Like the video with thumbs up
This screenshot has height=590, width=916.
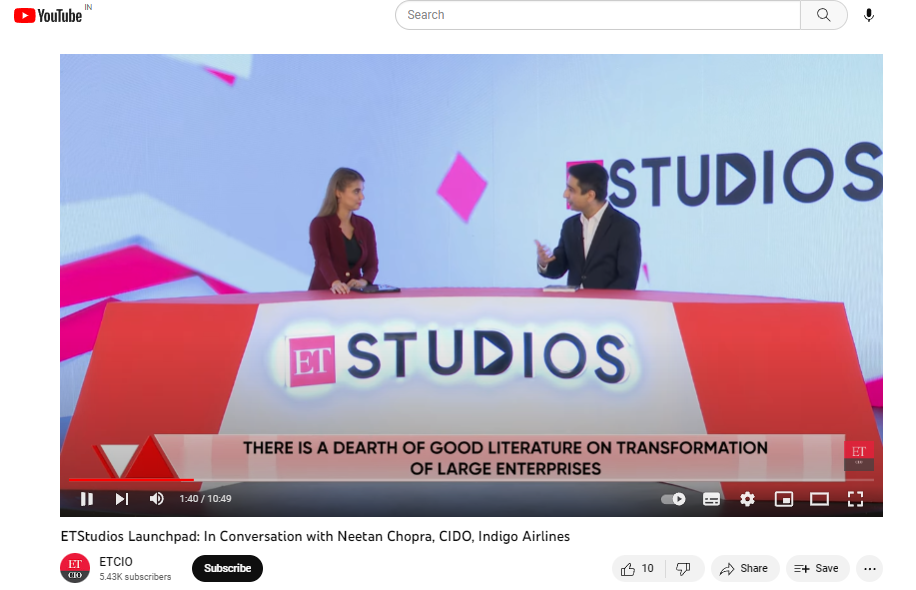(x=639, y=569)
